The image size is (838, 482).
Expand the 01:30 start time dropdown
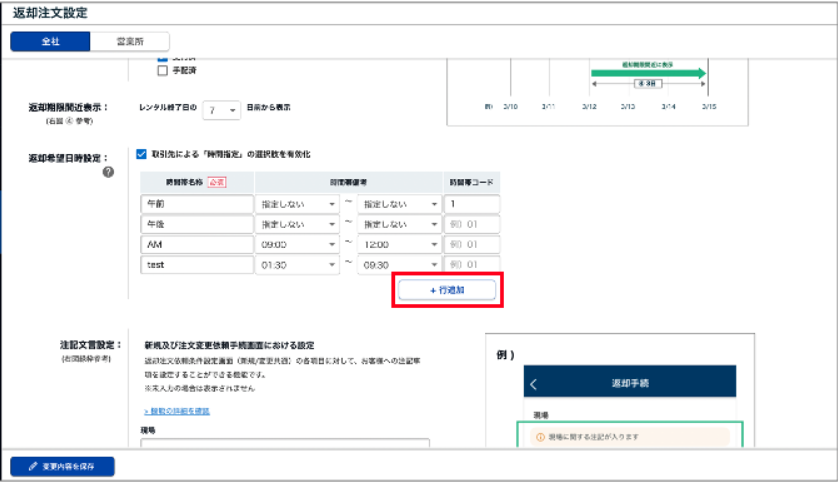point(298,265)
